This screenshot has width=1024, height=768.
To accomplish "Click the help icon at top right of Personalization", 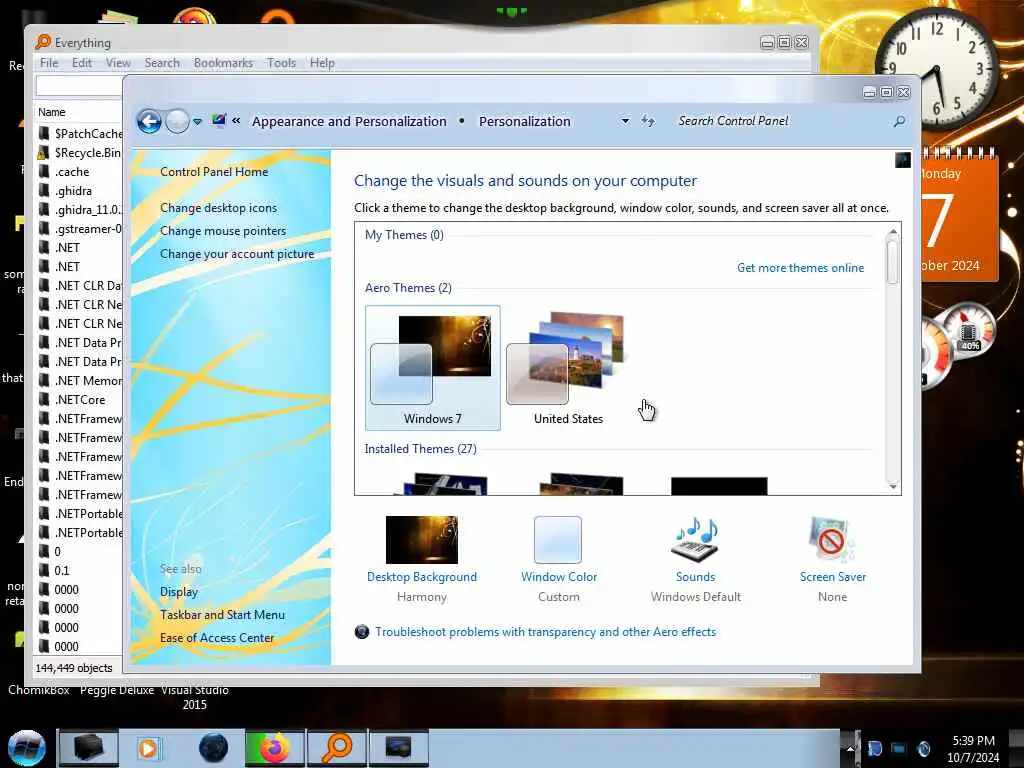I will click(x=903, y=160).
